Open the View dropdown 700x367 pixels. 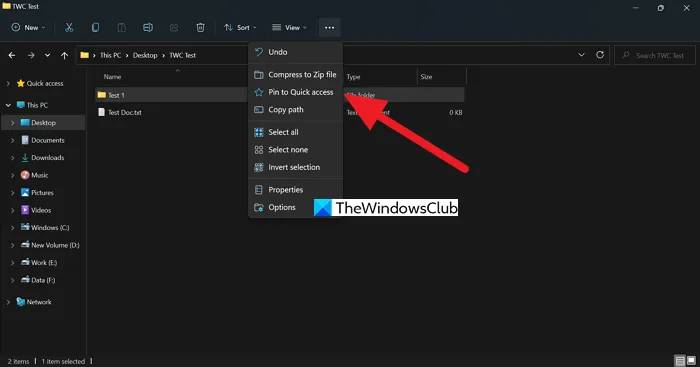(289, 28)
